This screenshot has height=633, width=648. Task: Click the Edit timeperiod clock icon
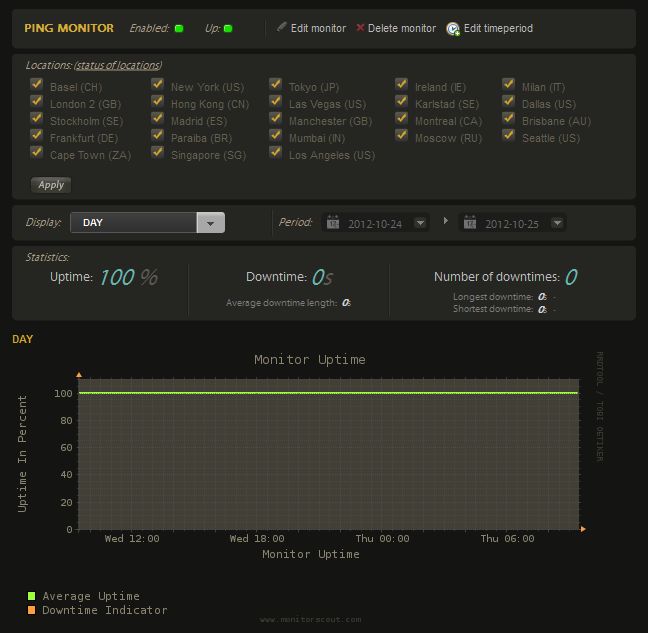(x=453, y=29)
